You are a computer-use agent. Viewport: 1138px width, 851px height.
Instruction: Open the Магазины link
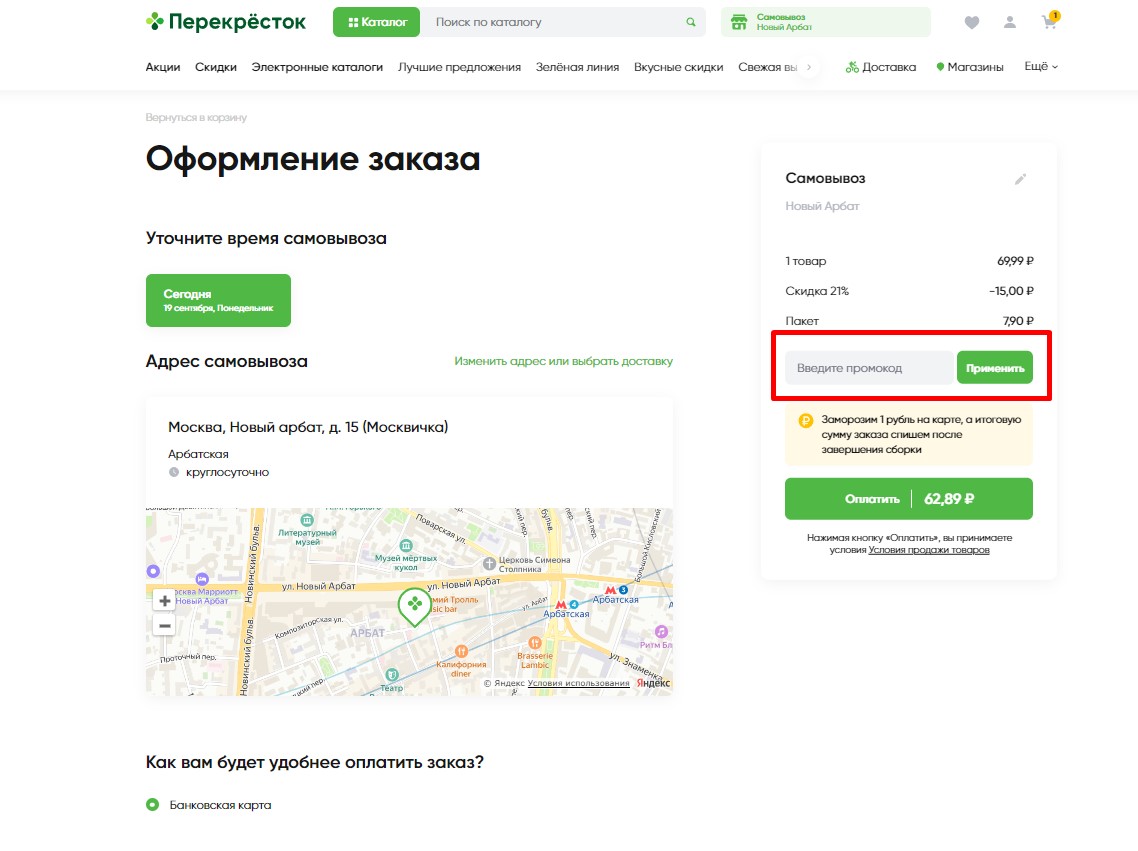pos(970,67)
